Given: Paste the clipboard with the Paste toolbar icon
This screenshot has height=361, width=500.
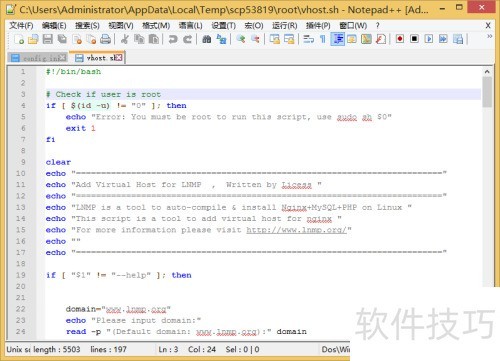Looking at the screenshot, I should tap(153, 39).
